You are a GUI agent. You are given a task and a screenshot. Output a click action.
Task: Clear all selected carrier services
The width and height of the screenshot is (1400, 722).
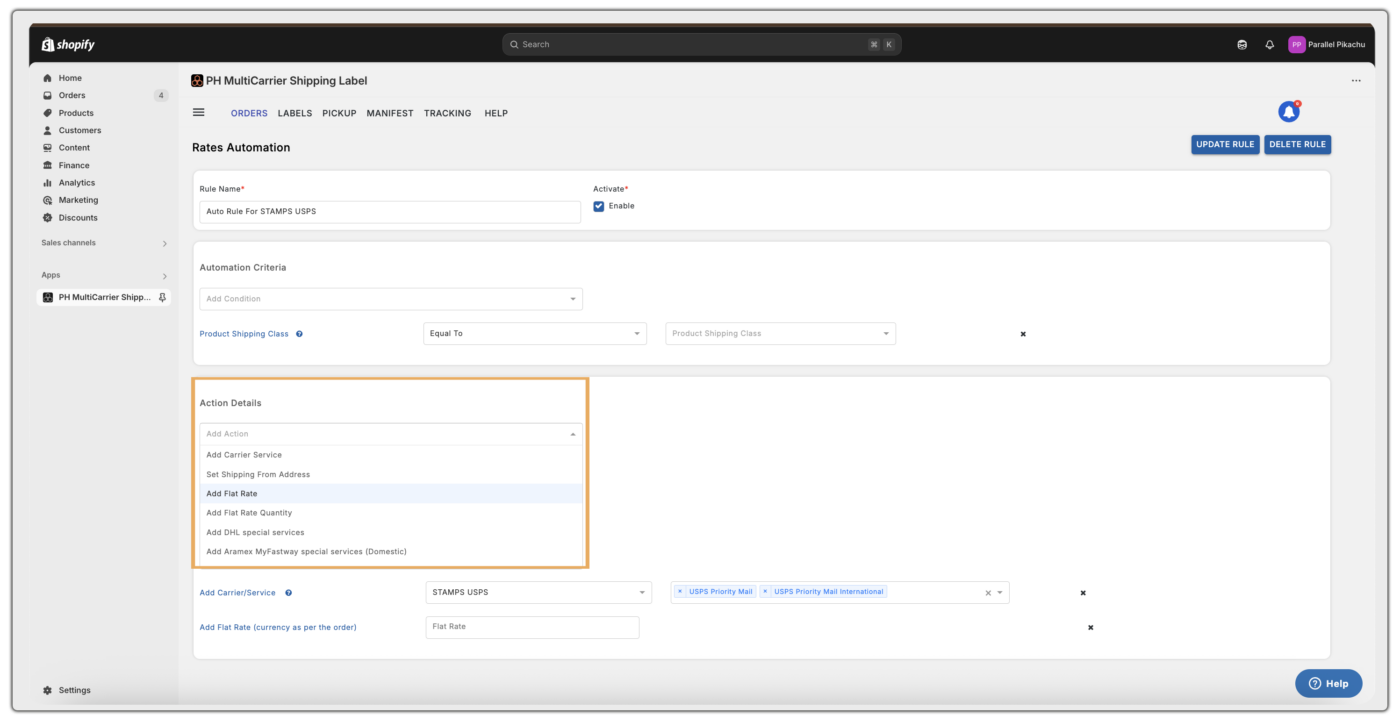[x=988, y=593]
